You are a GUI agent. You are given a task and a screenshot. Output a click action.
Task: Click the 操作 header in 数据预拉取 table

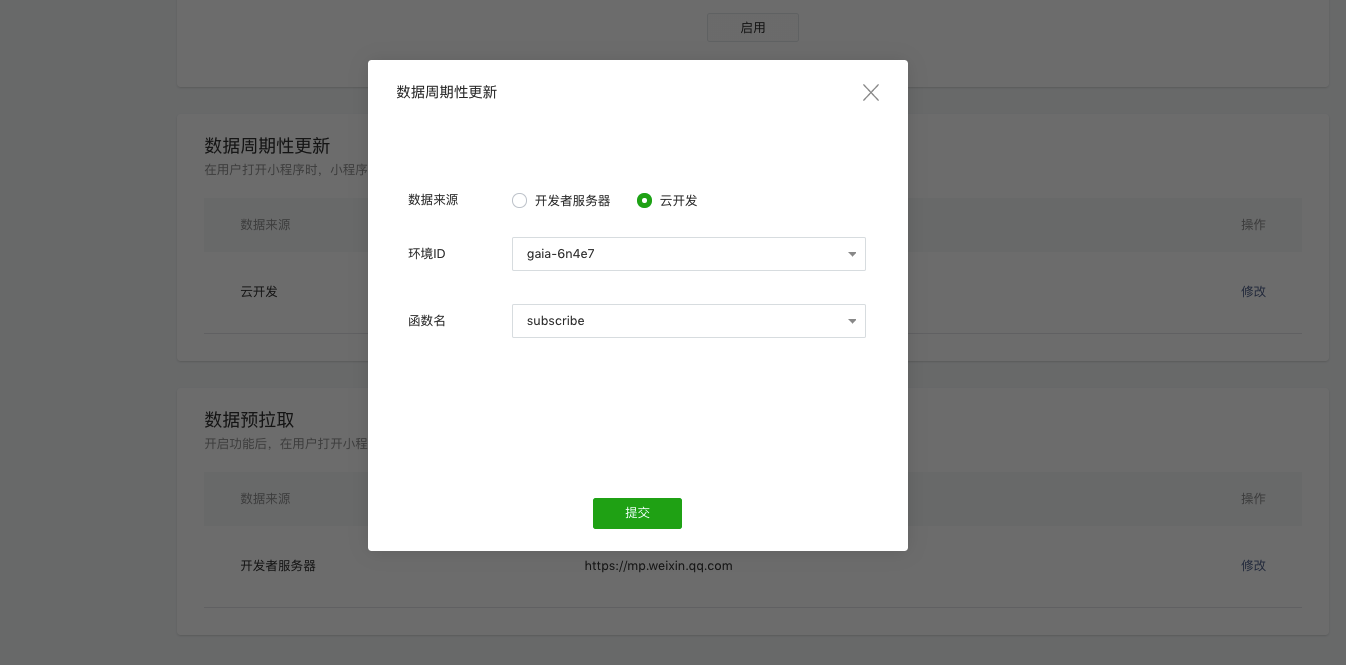[1253, 499]
